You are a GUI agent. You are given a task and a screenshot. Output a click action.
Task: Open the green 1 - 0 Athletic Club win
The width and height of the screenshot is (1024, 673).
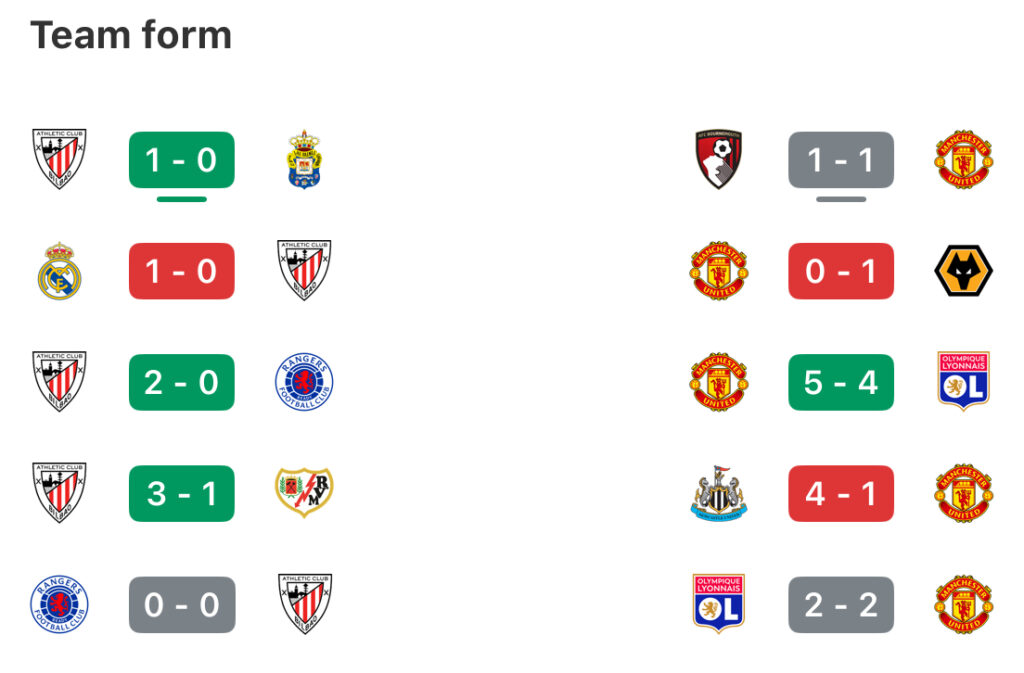tap(182, 160)
